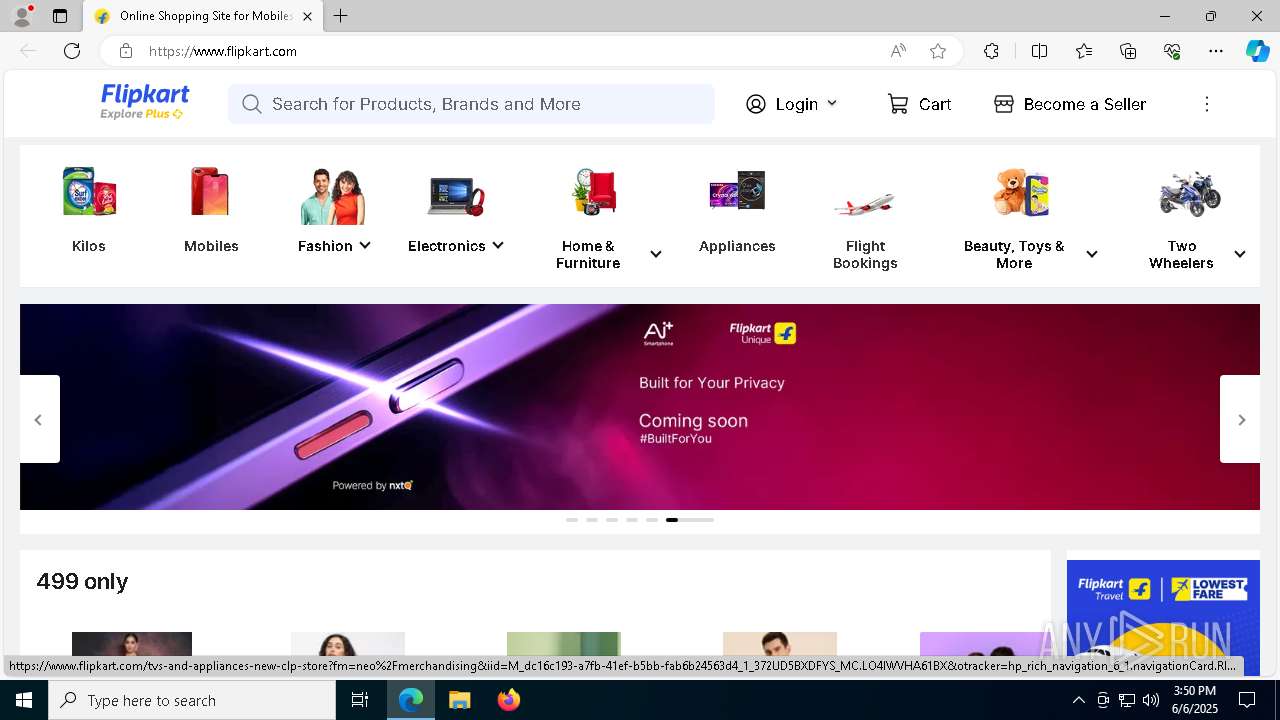Select the Online Shopping Site tab
1280x720 pixels.
pyautogui.click(x=203, y=16)
